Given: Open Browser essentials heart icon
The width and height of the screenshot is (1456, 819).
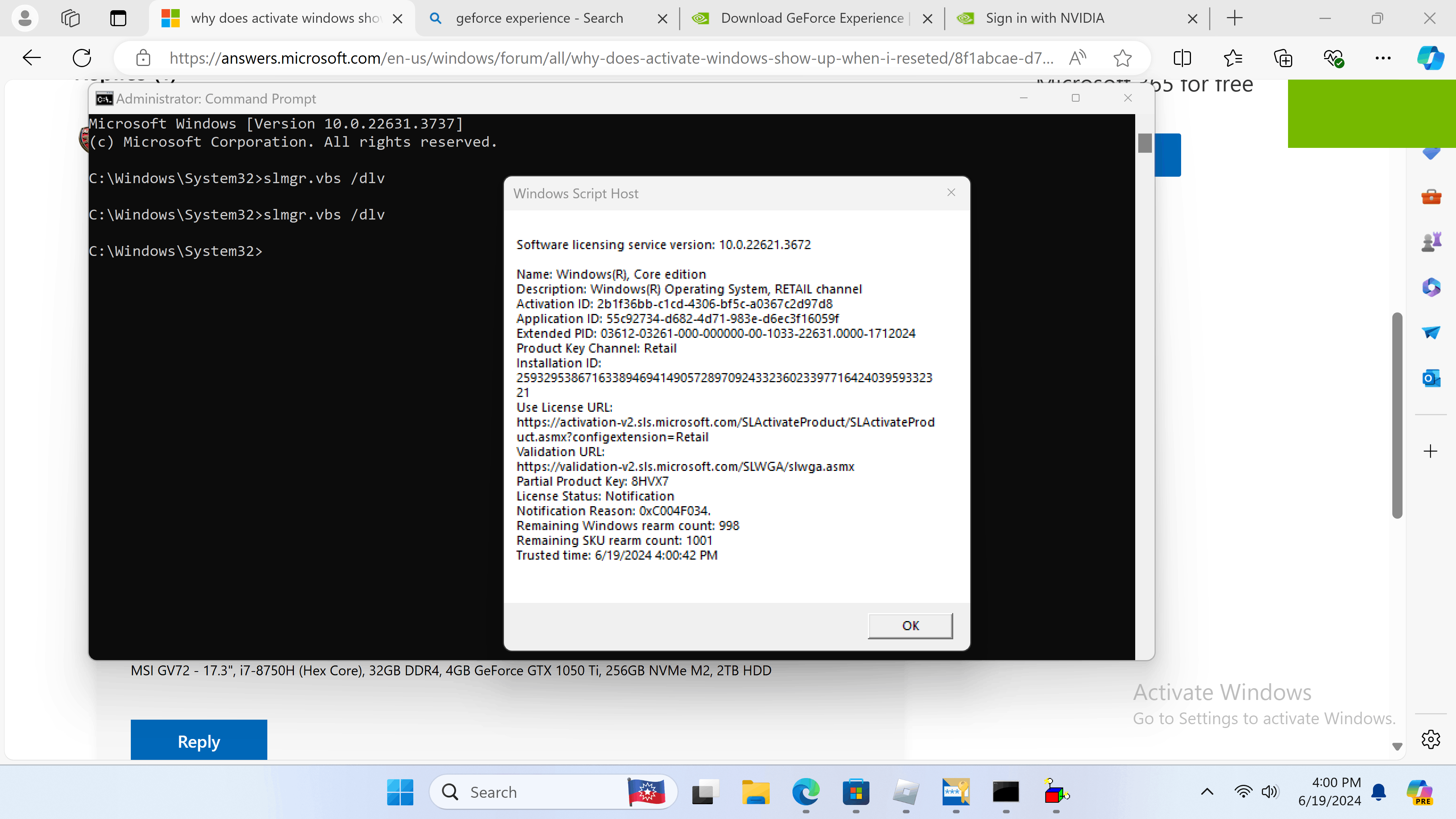Looking at the screenshot, I should click(1334, 58).
